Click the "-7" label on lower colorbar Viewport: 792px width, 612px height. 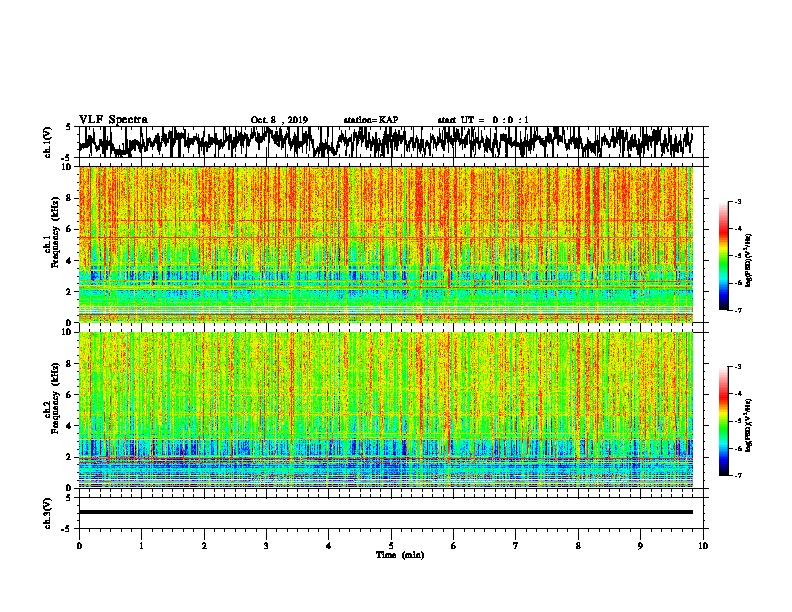pos(737,475)
